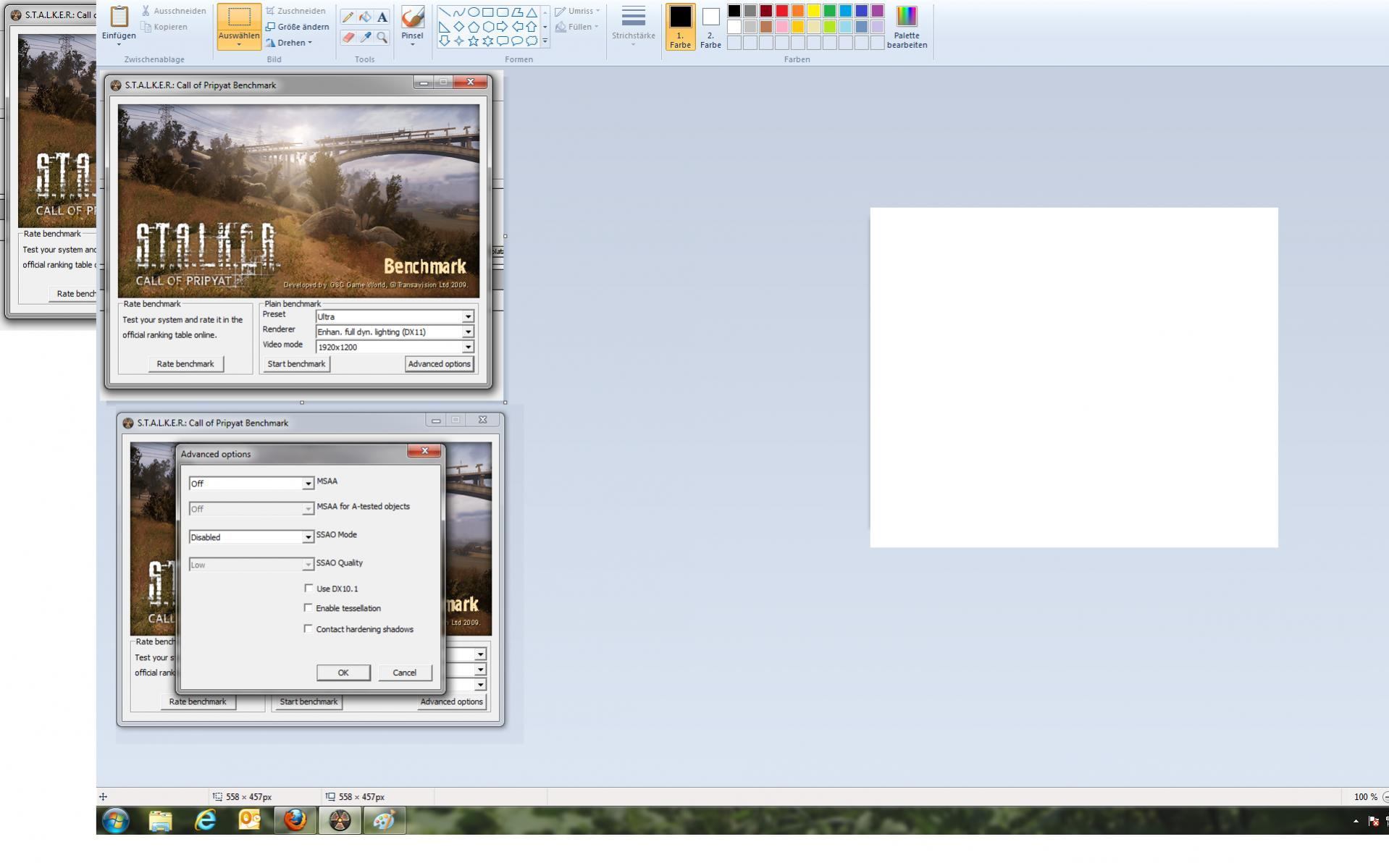1389x868 pixels.
Task: Enable the Use DX10.1 checkbox
Action: 309,589
